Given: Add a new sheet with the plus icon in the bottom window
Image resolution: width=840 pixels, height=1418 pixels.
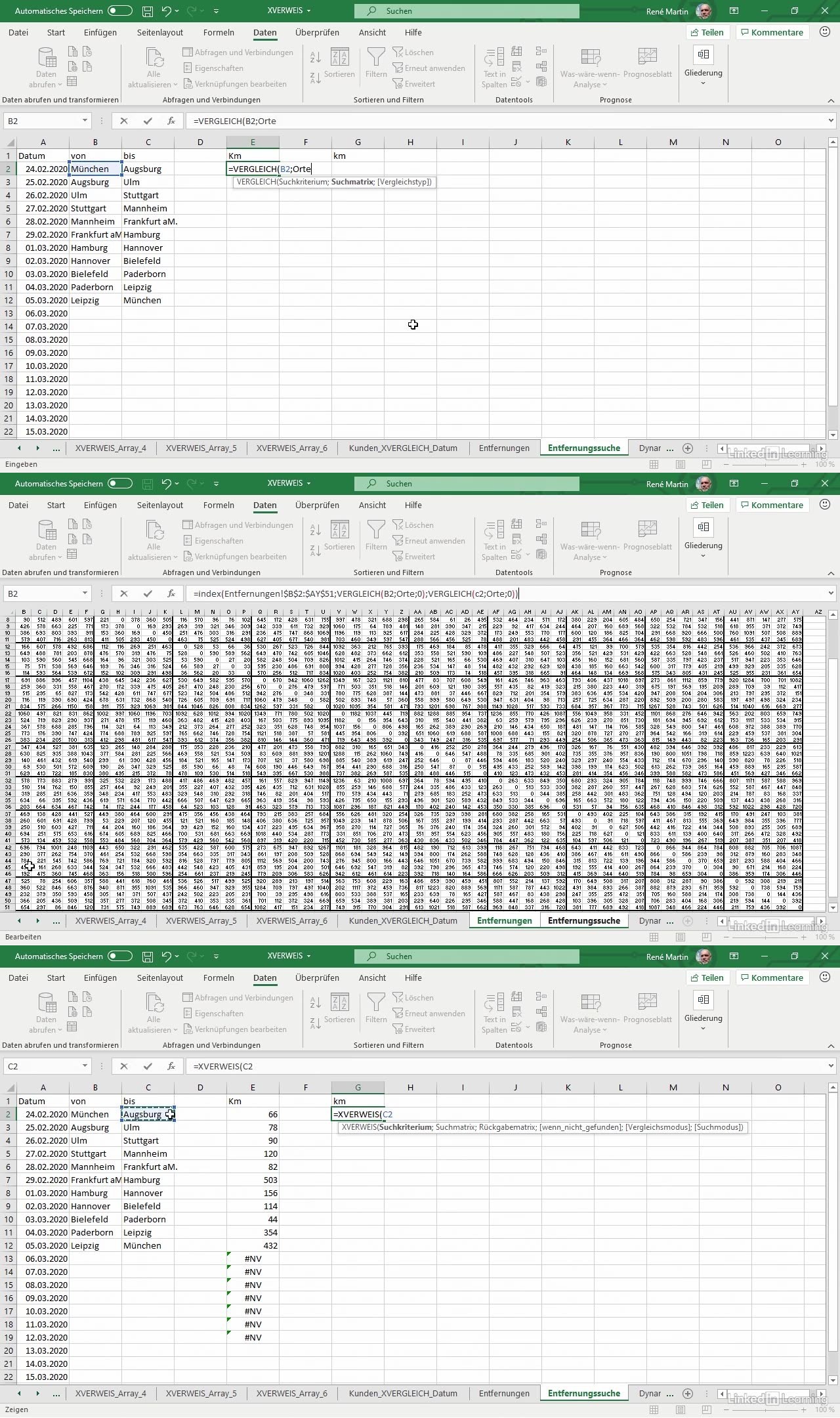Looking at the screenshot, I should [x=688, y=1393].
